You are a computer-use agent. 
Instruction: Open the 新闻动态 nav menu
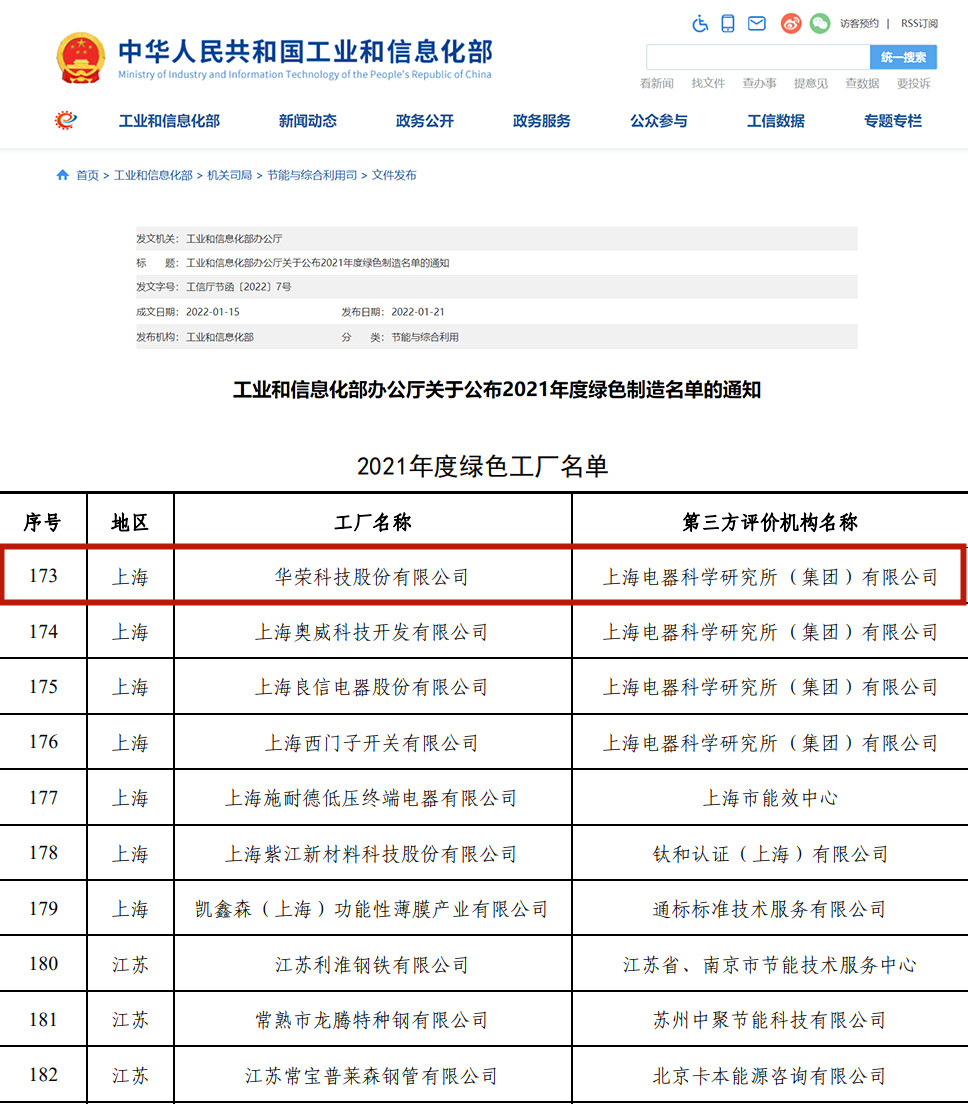[x=308, y=121]
